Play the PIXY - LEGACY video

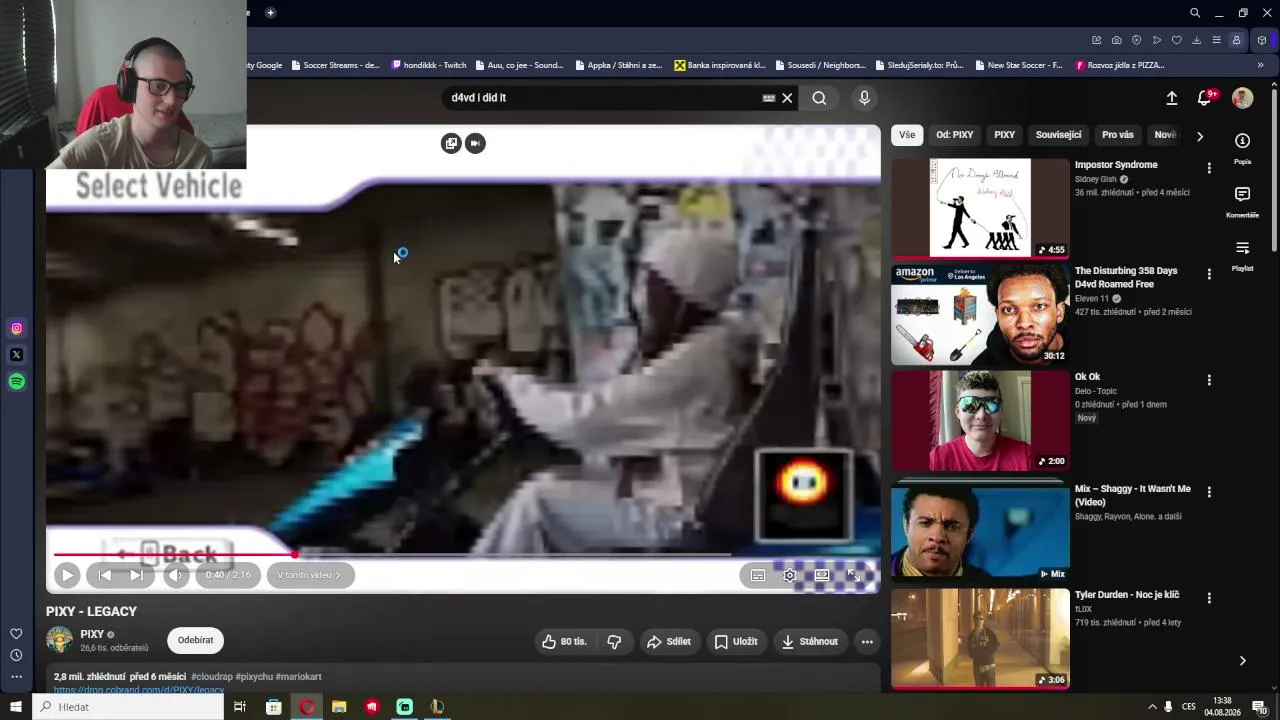coord(67,575)
